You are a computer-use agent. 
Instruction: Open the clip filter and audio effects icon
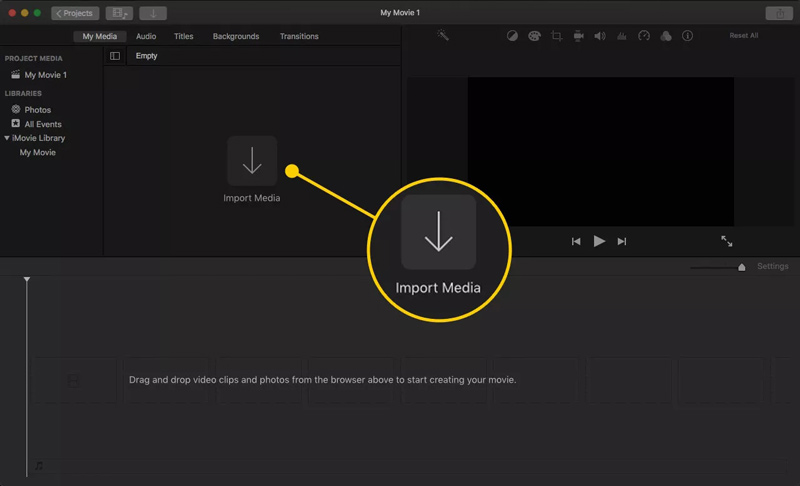click(666, 36)
